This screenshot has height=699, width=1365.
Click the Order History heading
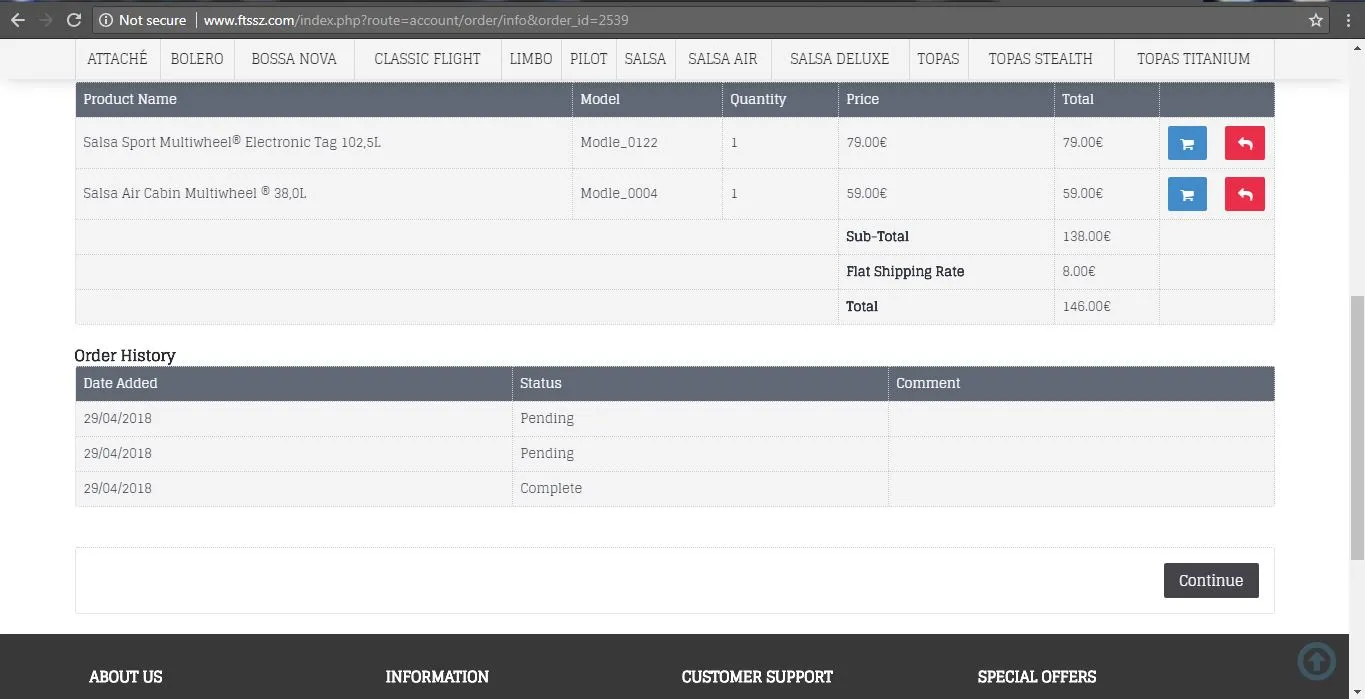125,355
